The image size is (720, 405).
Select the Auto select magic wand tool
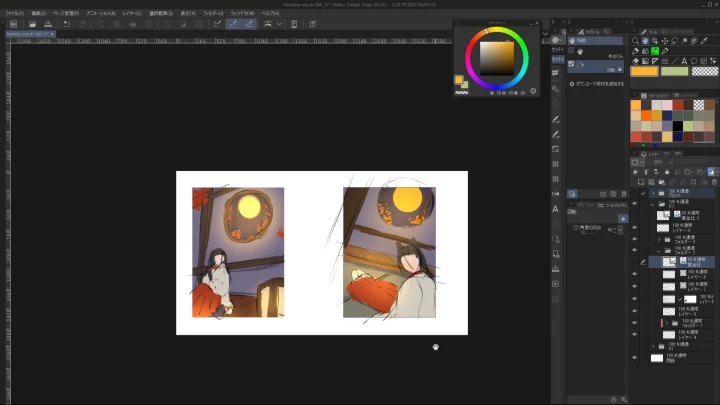point(684,41)
